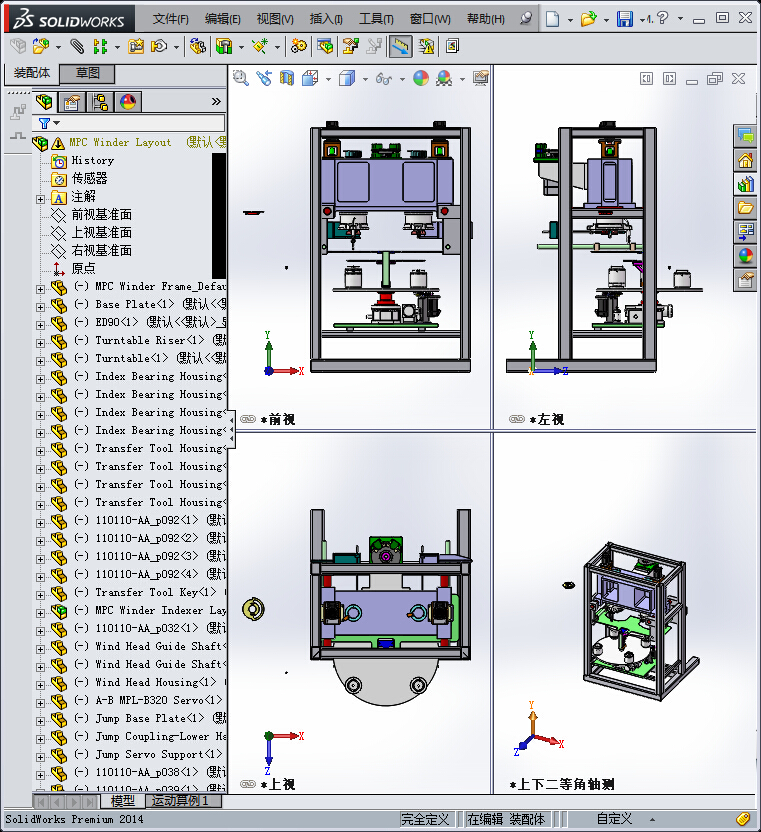This screenshot has width=761, height=832.
Task: Switch to the 模型 bottom tab
Action: click(123, 801)
